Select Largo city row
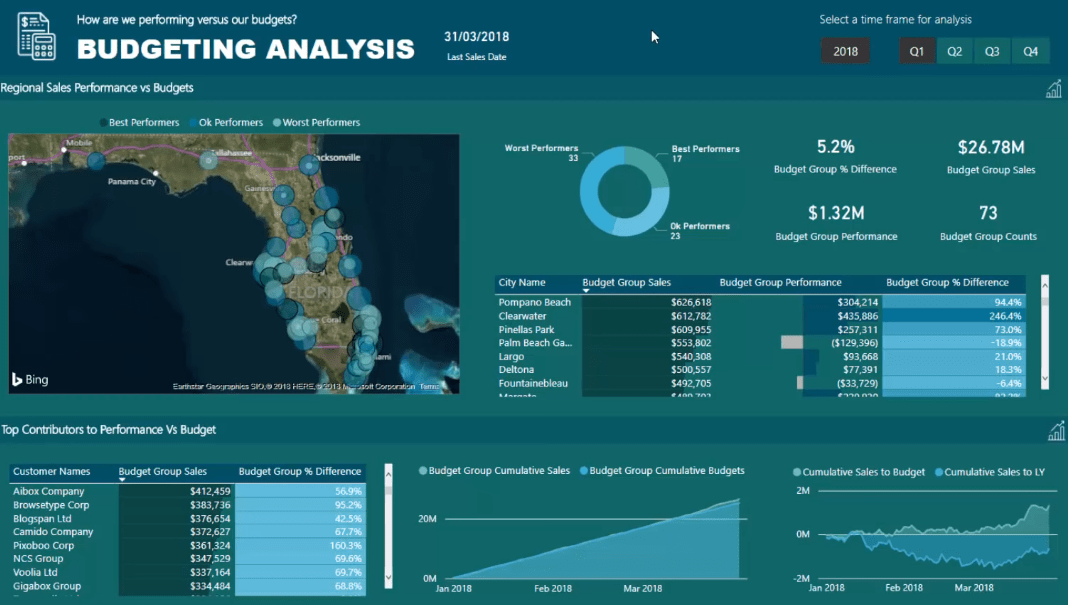Image resolution: width=1068 pixels, height=605 pixels. pos(760,356)
